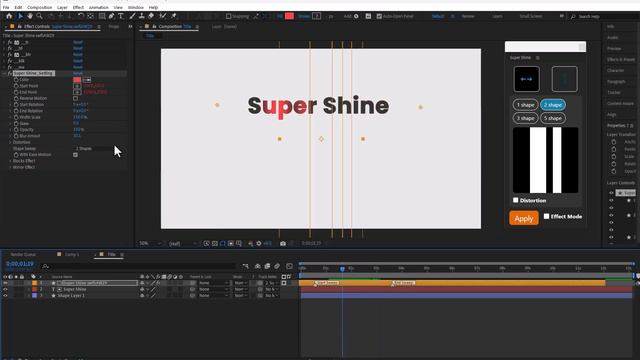This screenshot has height=360, width=640.
Task: Expand the Blocks Effect group
Action: pos(10,161)
